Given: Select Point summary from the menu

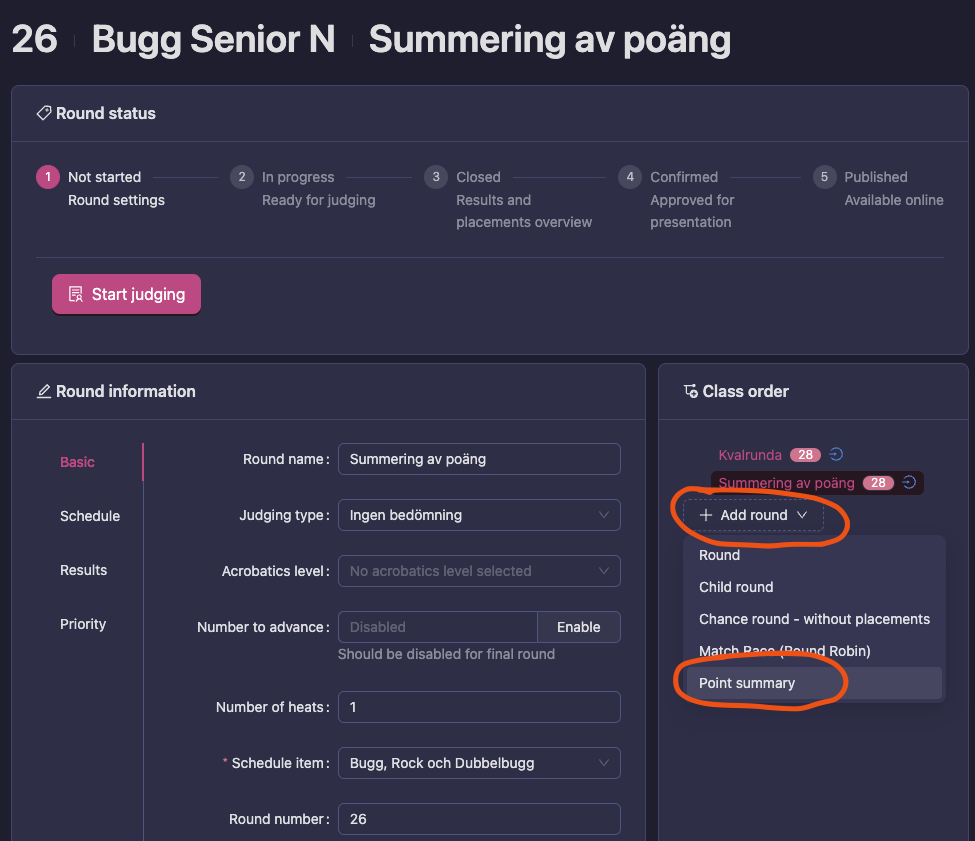Looking at the screenshot, I should click(747, 683).
